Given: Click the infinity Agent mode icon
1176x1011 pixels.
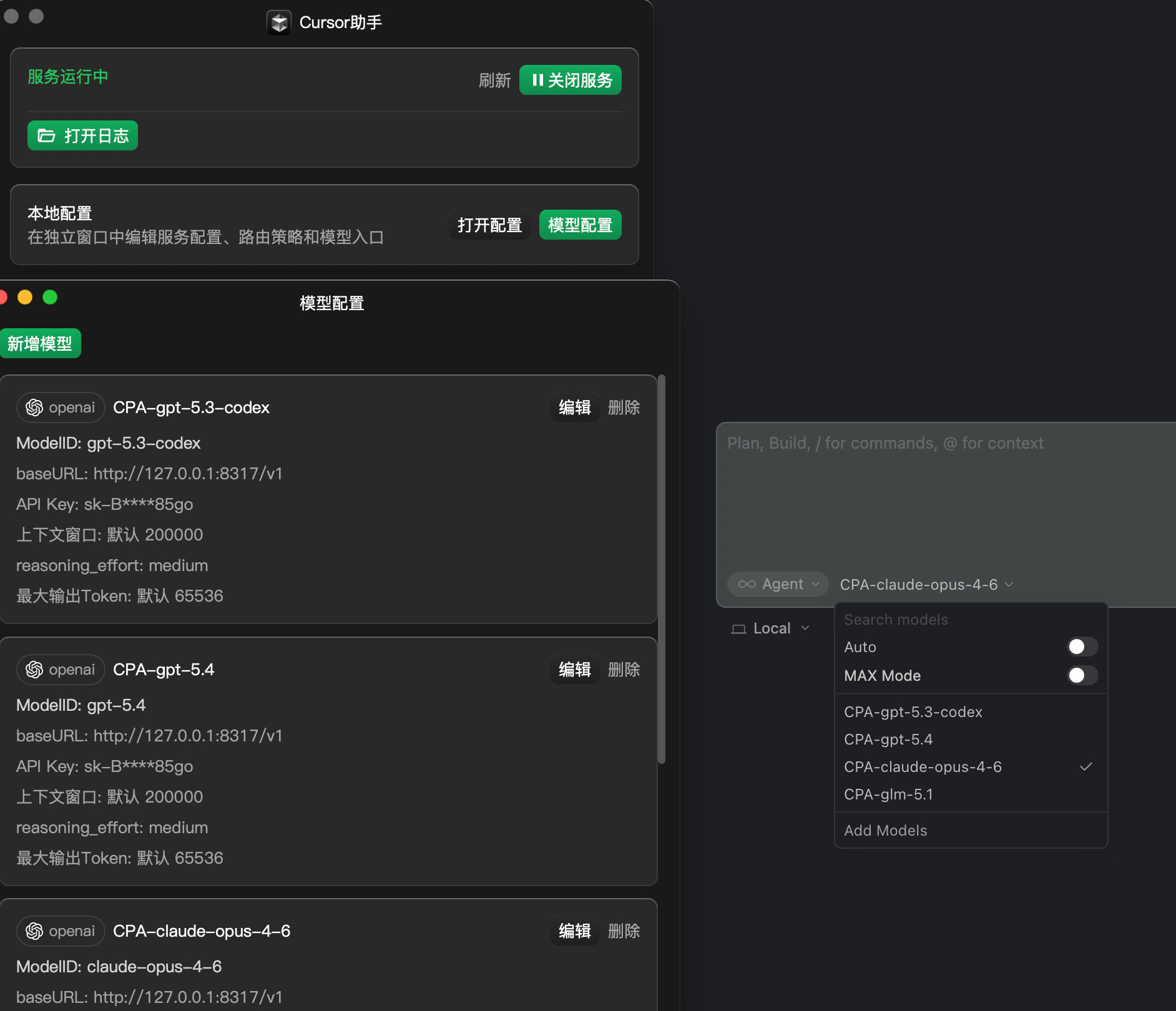Looking at the screenshot, I should click(x=747, y=584).
